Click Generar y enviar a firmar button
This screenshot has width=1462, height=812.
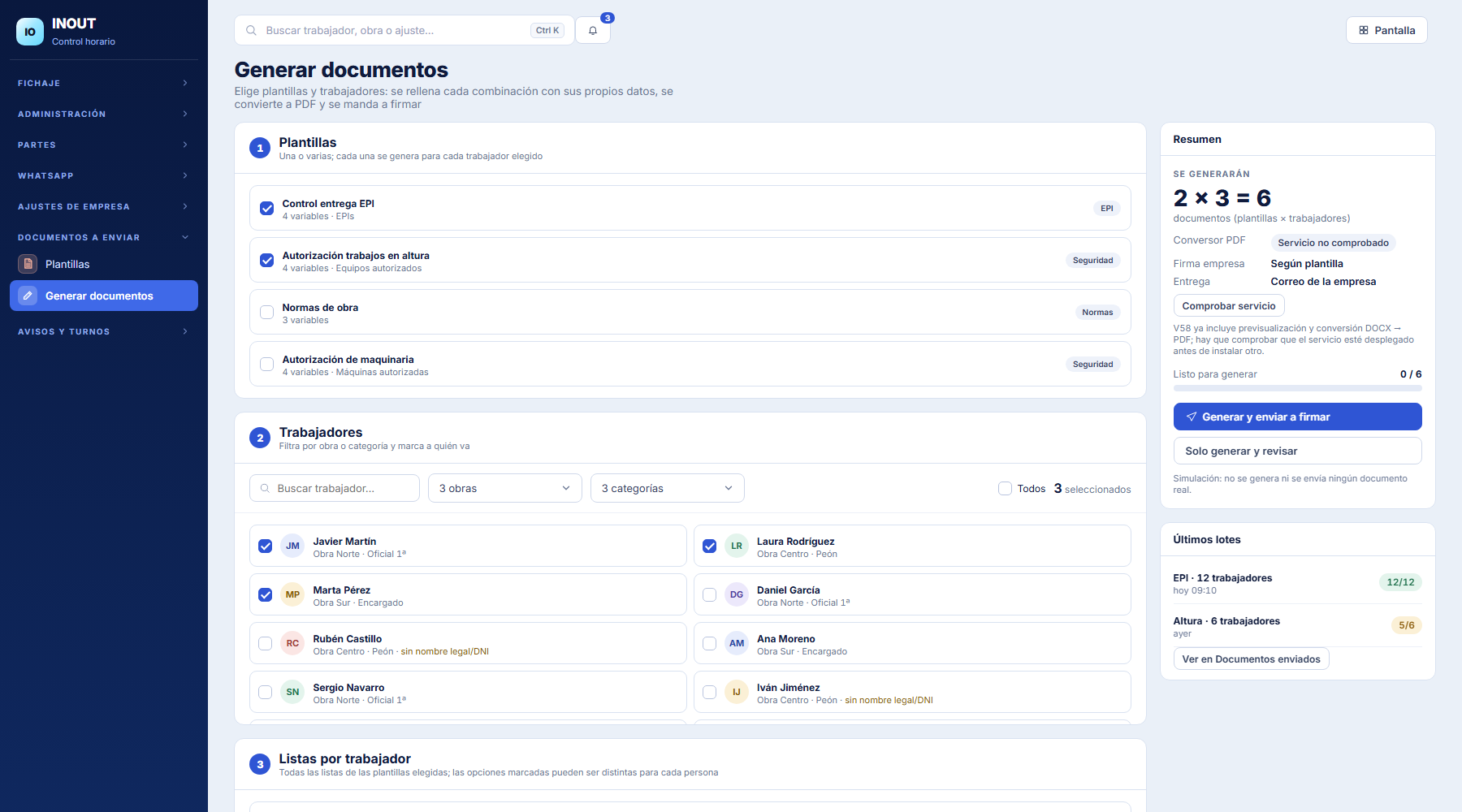pyautogui.click(x=1297, y=417)
